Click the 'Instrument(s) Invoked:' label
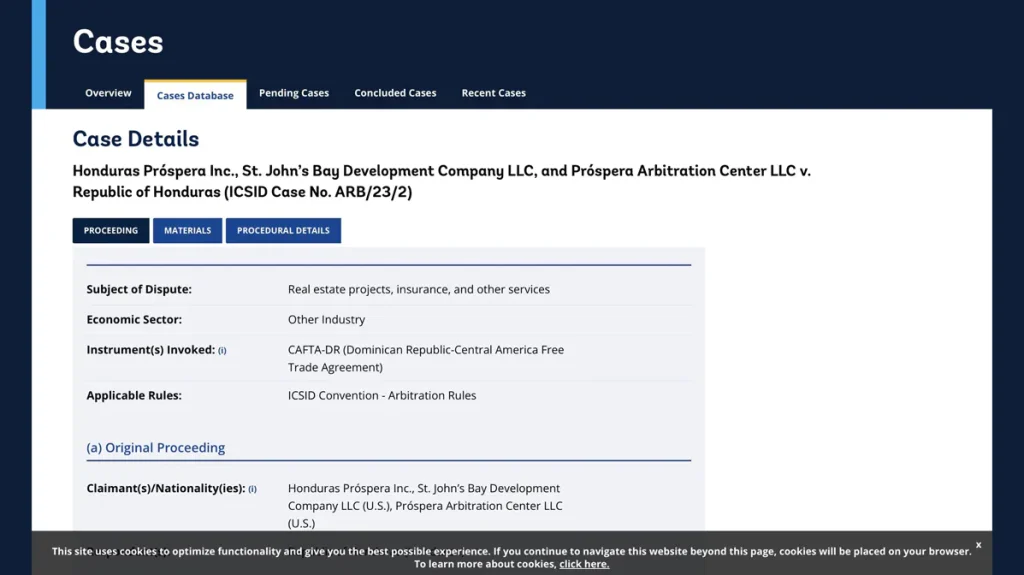Viewport: 1024px width, 575px height. point(151,350)
